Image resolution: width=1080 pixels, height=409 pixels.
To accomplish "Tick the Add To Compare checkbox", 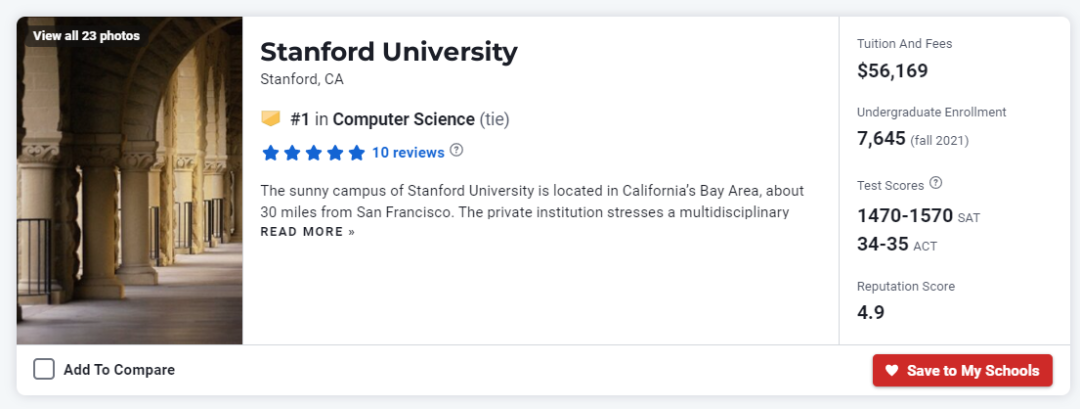I will tap(44, 370).
